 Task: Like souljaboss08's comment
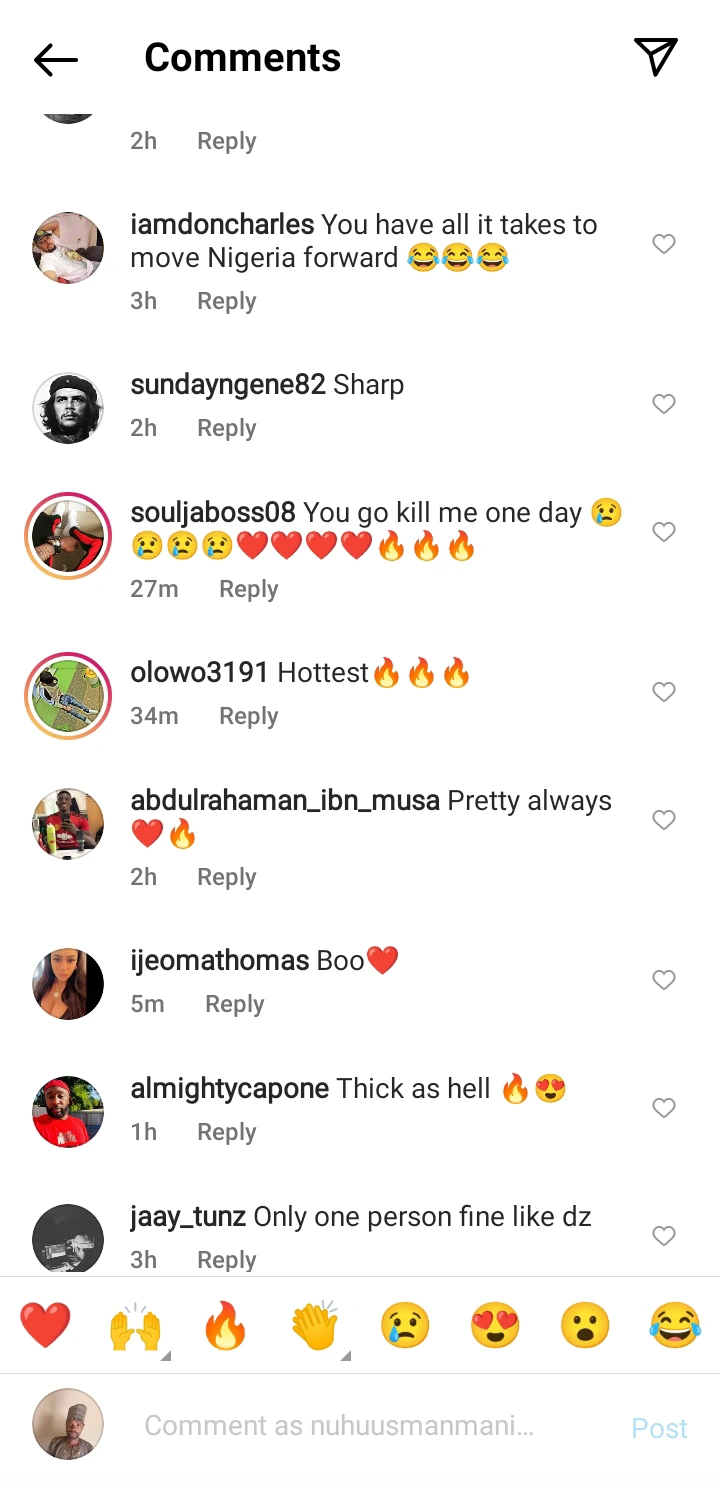(663, 532)
